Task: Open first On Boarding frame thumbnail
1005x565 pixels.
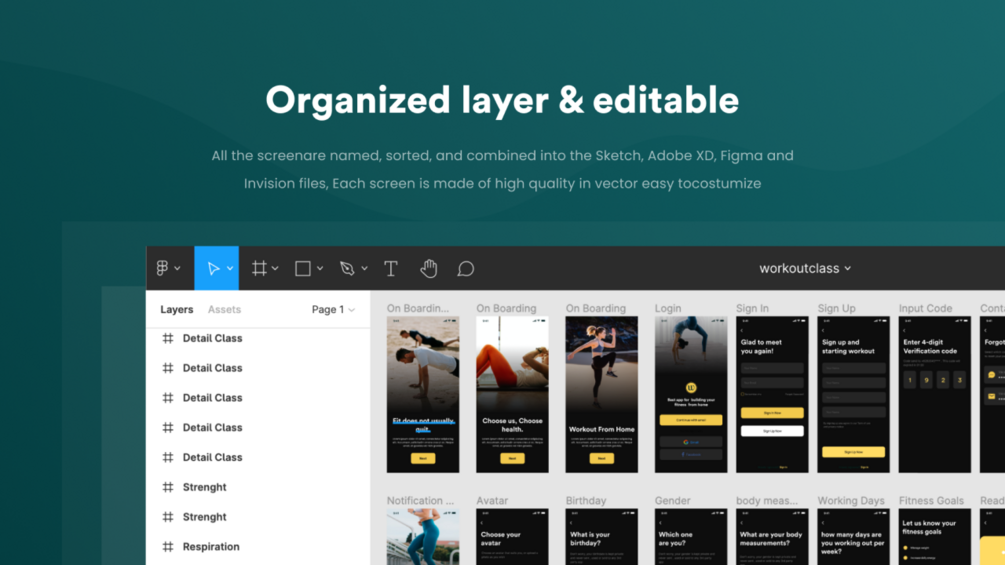Action: (x=423, y=395)
